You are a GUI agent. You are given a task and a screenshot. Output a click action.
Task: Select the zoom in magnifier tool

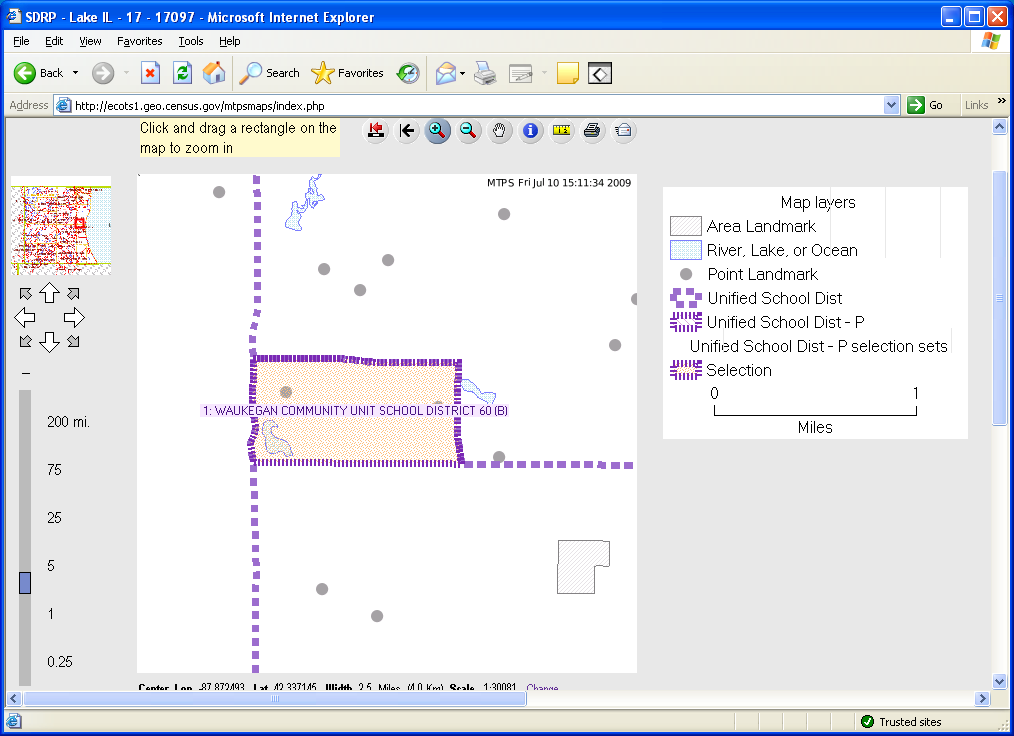pos(438,131)
